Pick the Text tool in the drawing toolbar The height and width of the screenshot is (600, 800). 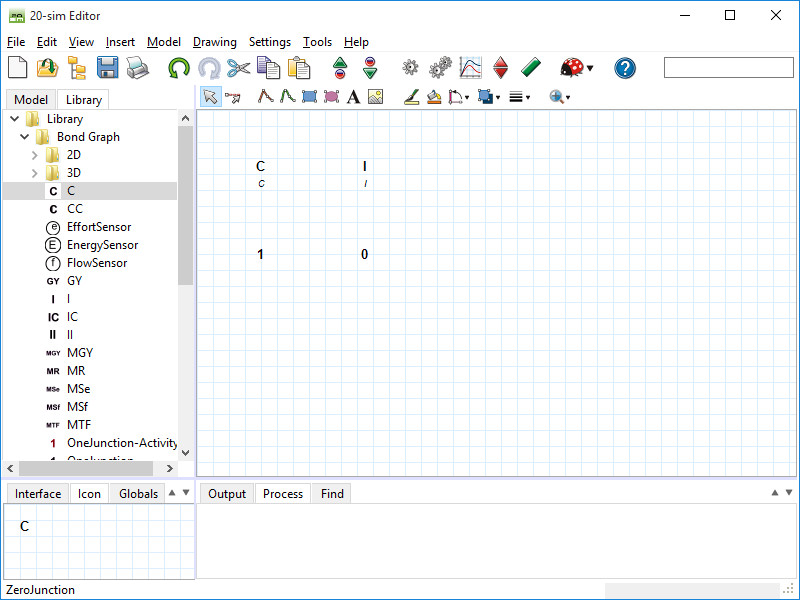[352, 96]
